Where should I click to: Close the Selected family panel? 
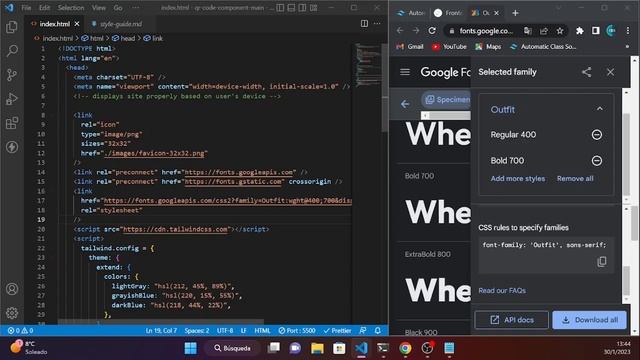coord(610,72)
